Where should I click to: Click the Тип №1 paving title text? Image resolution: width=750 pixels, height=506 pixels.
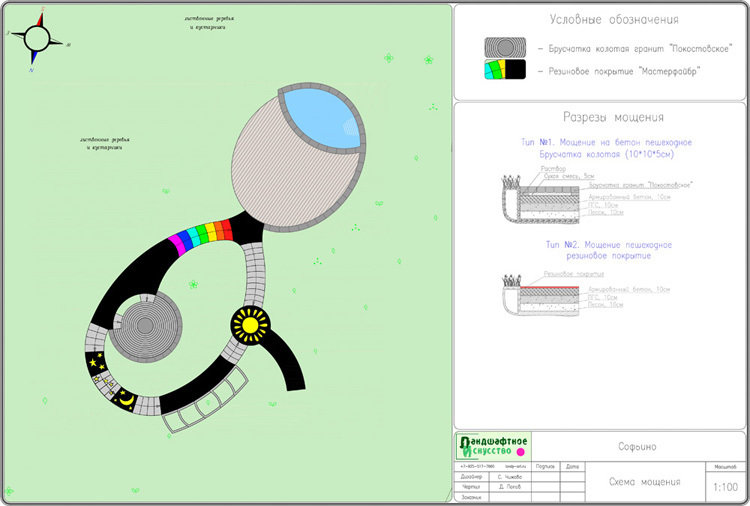click(606, 143)
